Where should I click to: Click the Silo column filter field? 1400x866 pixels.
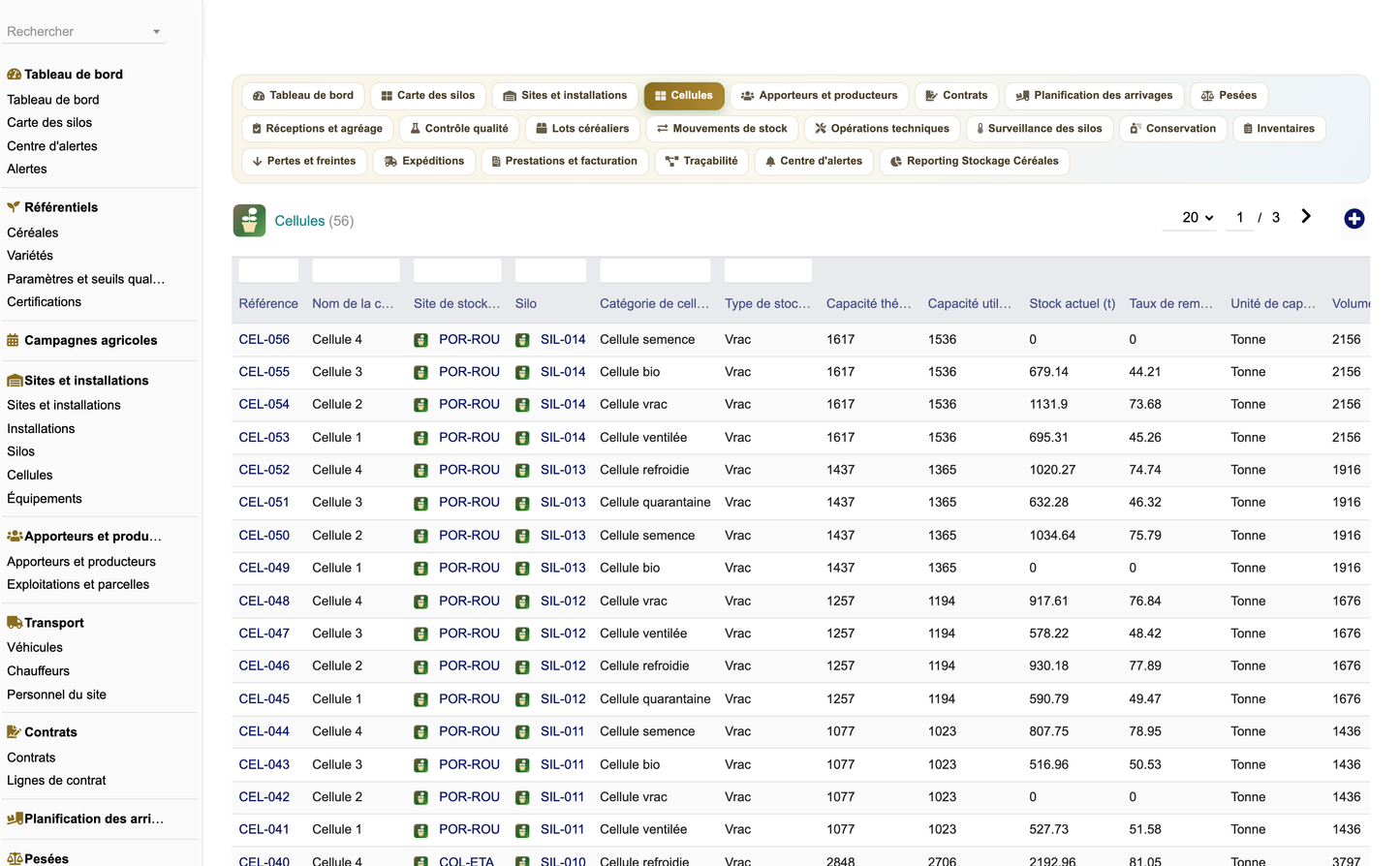(550, 271)
